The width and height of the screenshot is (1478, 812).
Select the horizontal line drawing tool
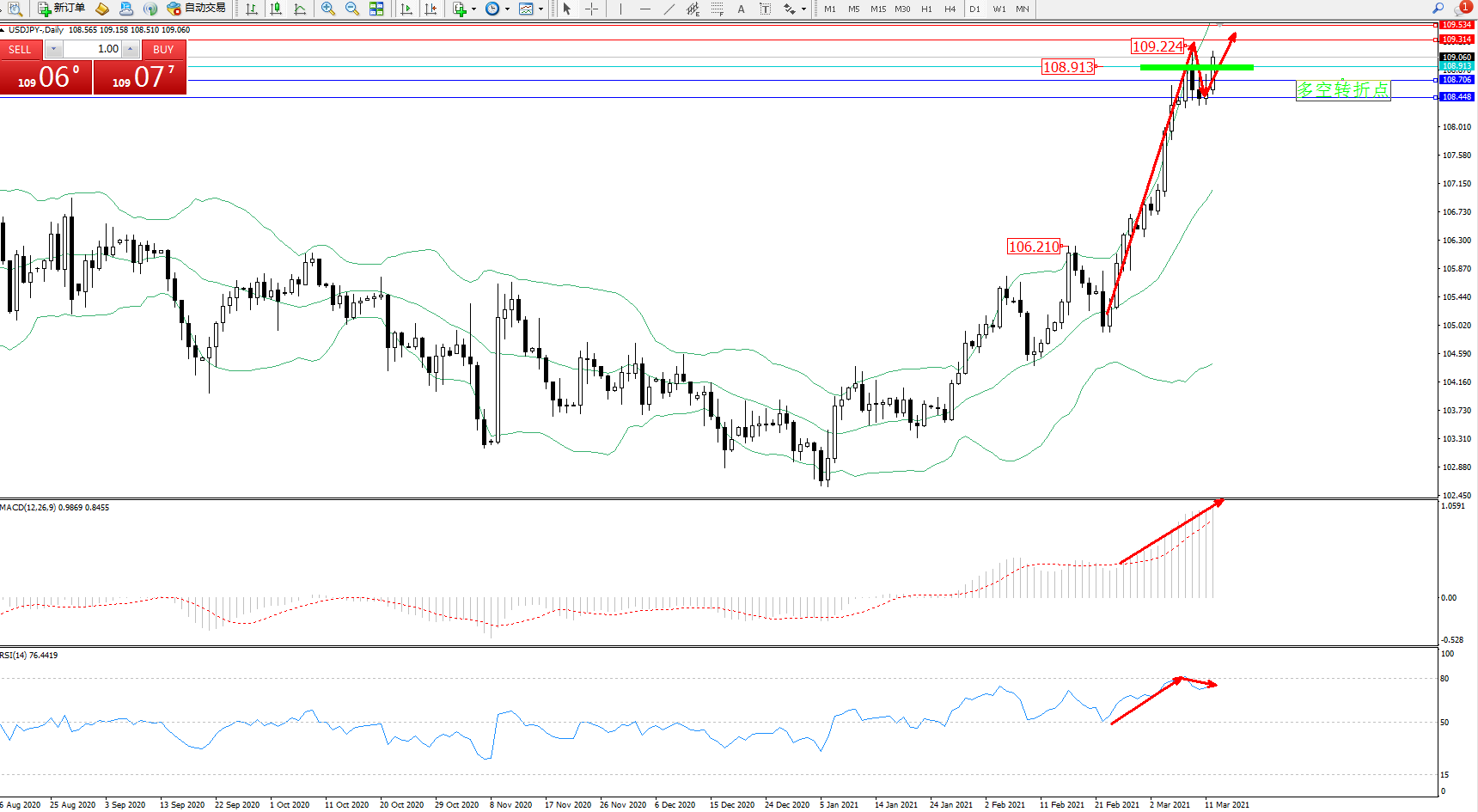[644, 9]
